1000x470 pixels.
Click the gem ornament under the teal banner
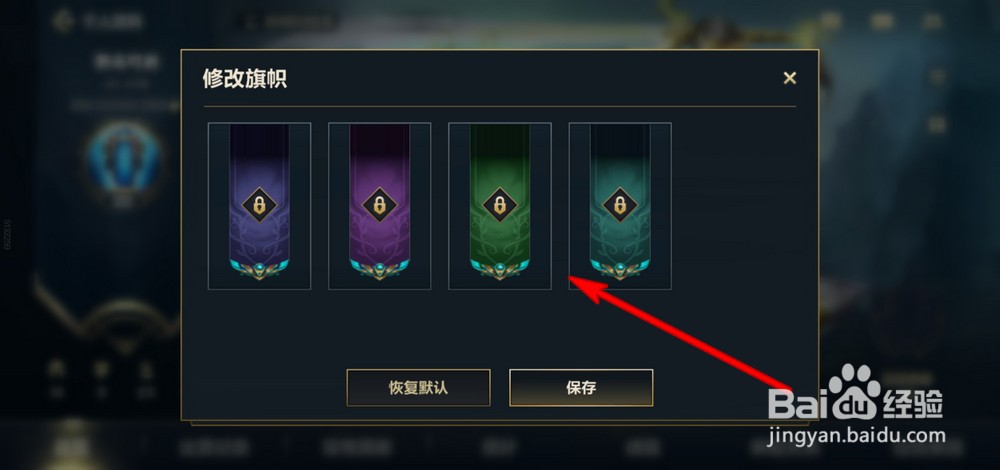pos(621,269)
